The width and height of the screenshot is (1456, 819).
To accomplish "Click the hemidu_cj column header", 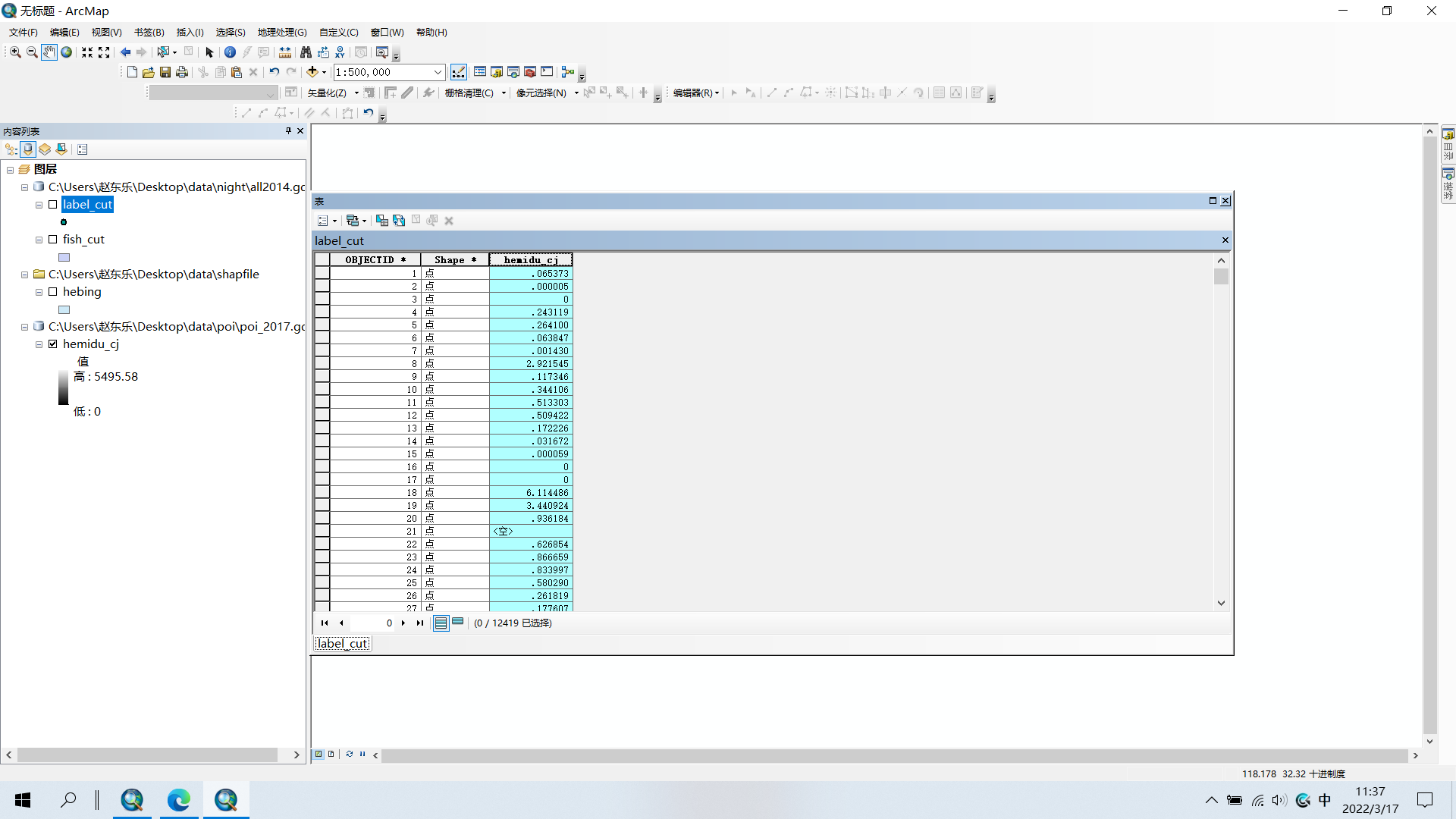I will click(531, 260).
